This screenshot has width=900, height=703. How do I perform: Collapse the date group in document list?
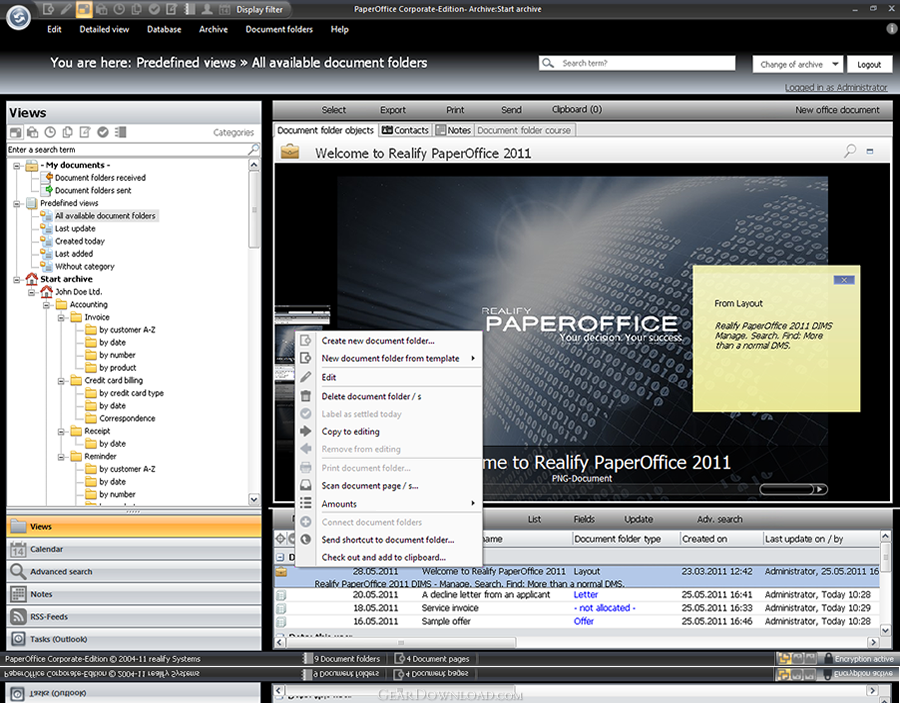pyautogui.click(x=280, y=557)
